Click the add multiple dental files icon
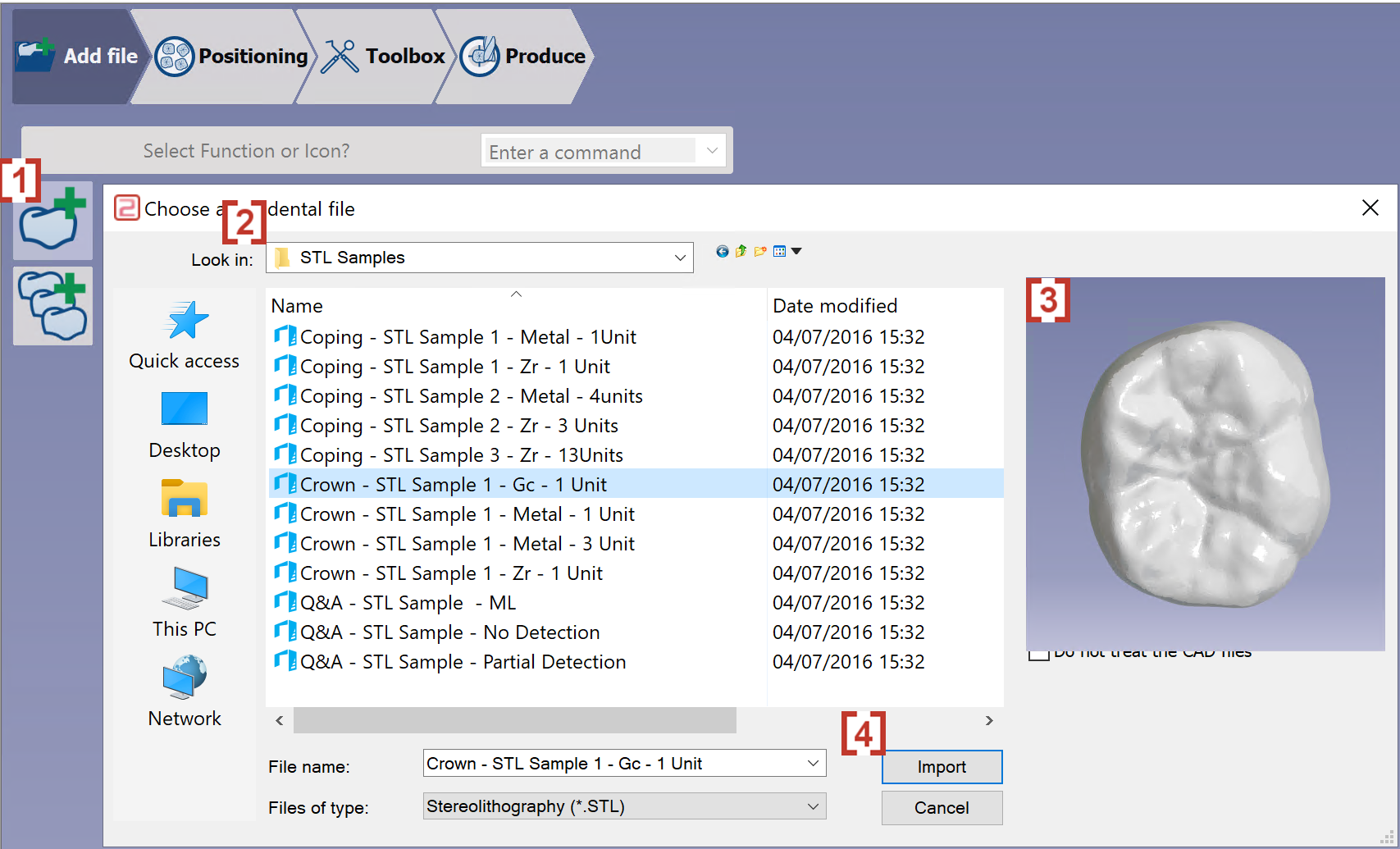This screenshot has height=849, width=1400. point(52,306)
